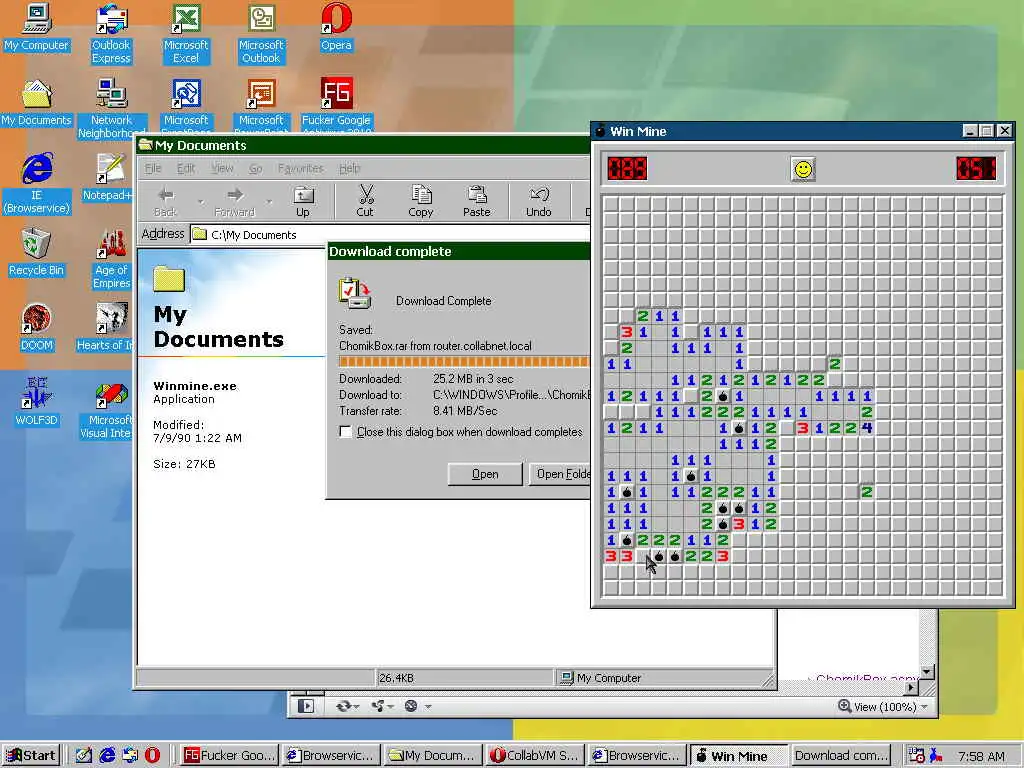Viewport: 1024px width, 768px height.
Task: Expand the Forward button history dropdown arrow
Action: [269, 202]
